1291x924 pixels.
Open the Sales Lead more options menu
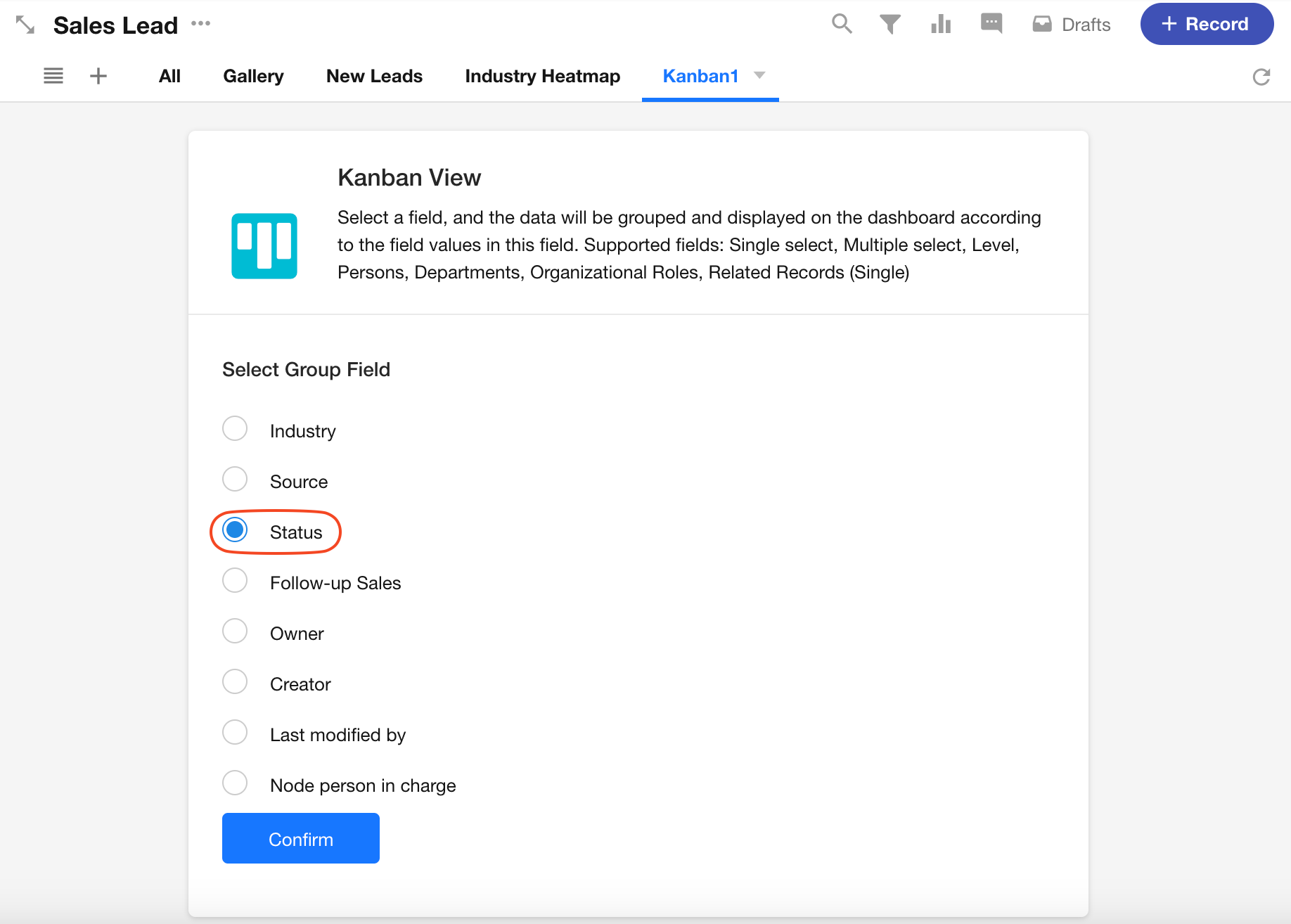[x=200, y=24]
